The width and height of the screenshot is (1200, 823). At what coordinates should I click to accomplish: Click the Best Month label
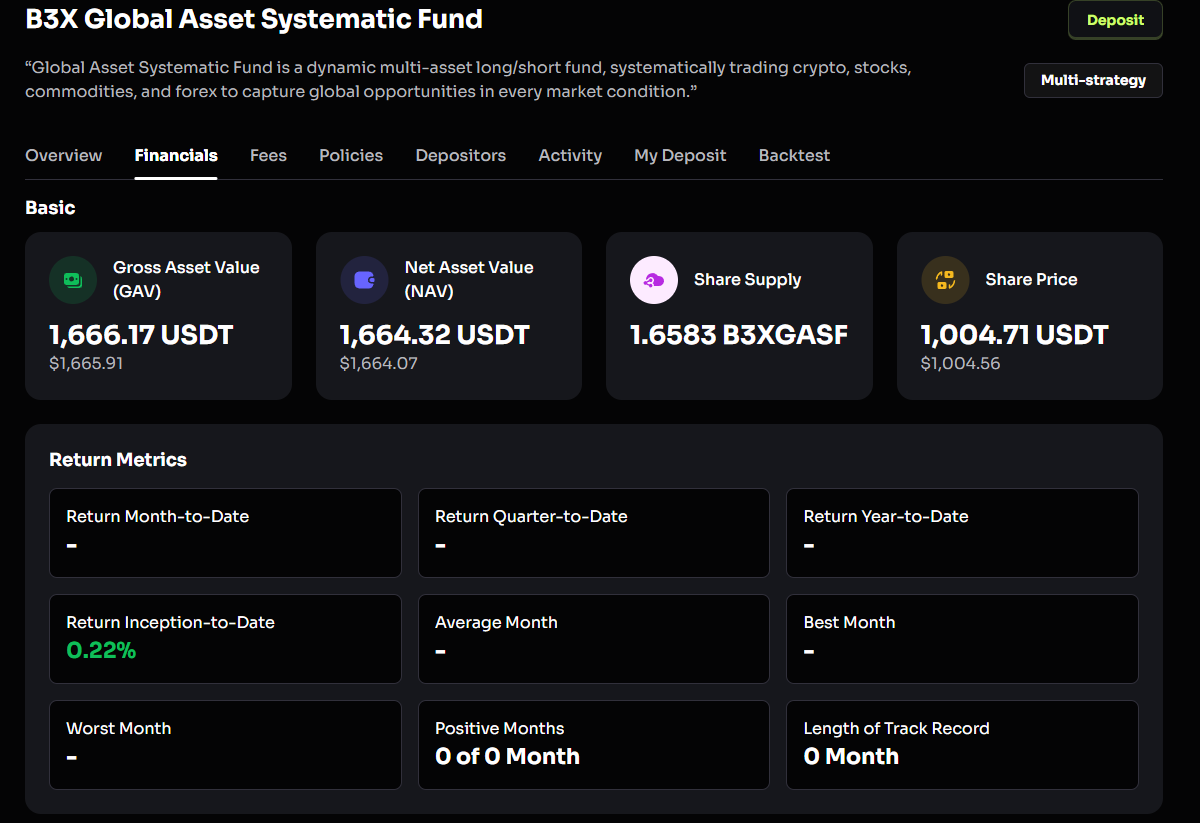[849, 622]
